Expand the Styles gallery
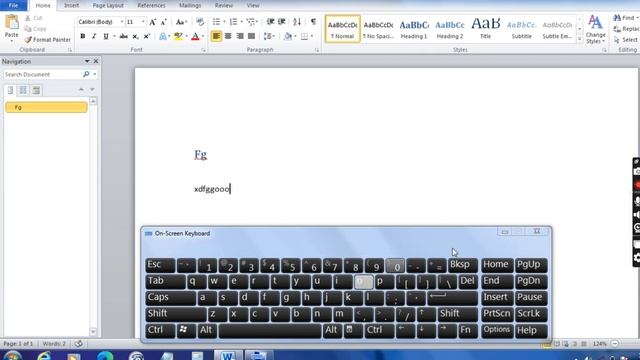This screenshot has width=640, height=360. pos(579,39)
